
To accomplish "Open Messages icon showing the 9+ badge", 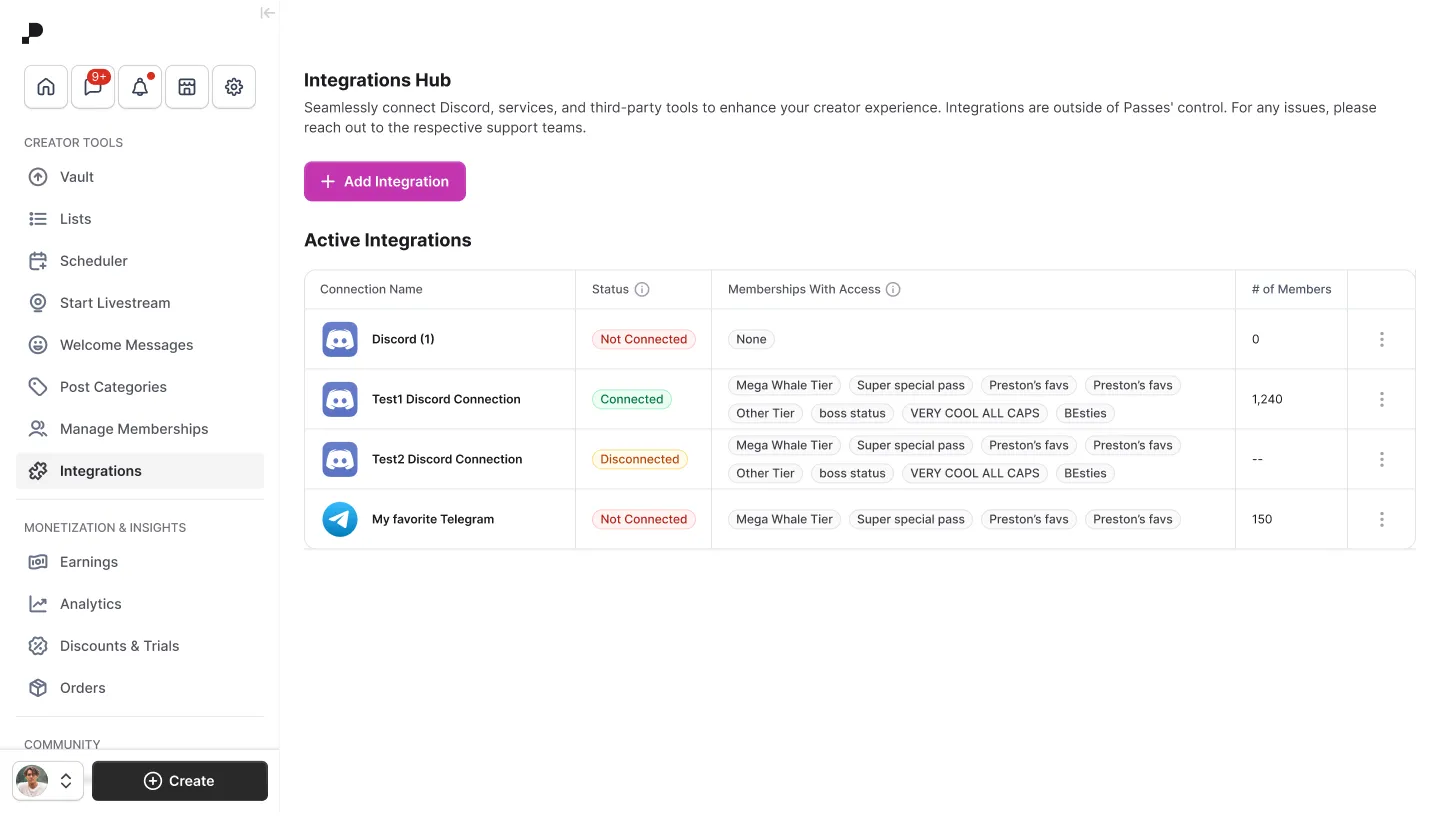I will (x=92, y=87).
